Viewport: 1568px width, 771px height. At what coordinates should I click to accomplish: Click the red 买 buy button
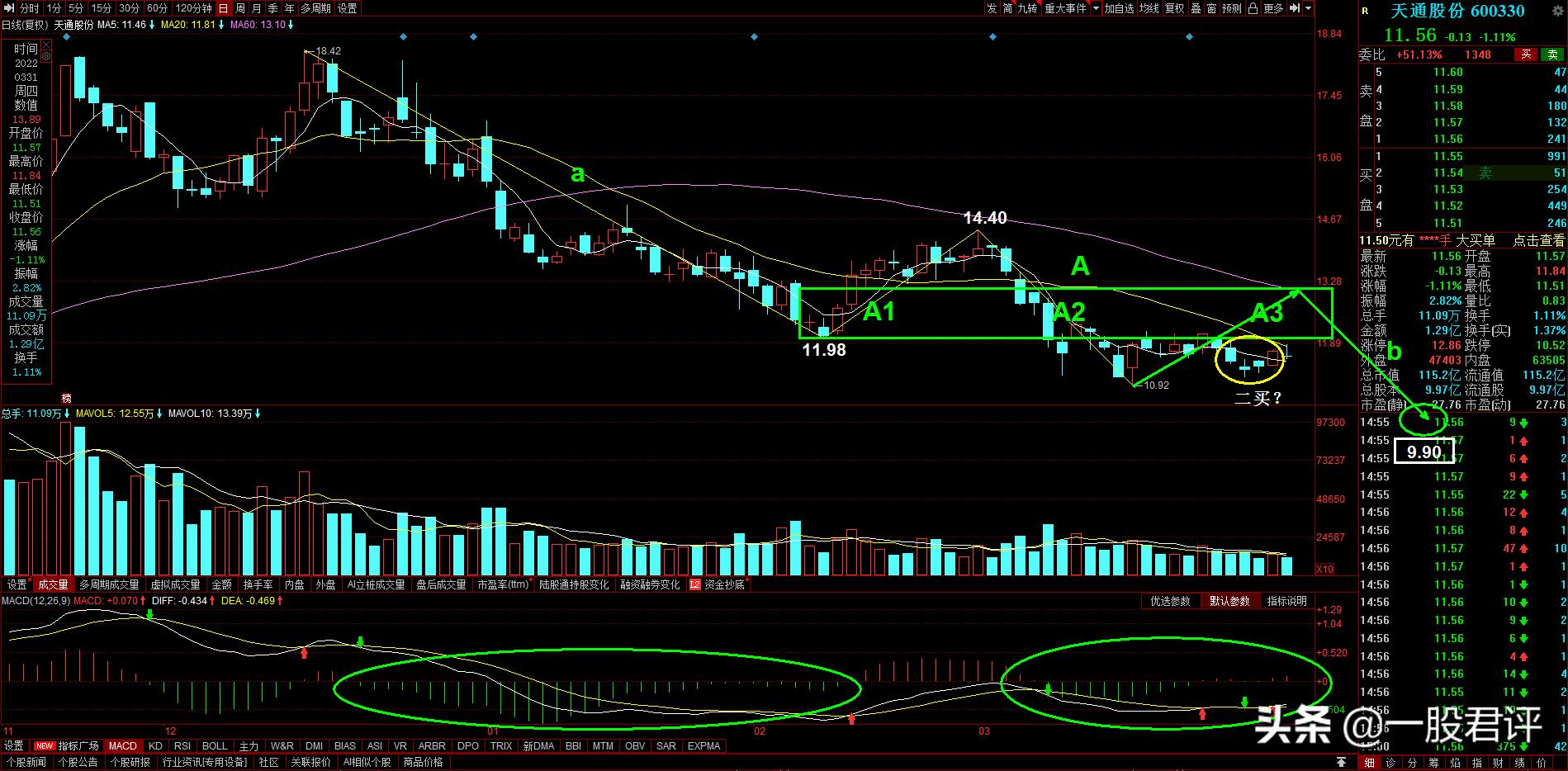[x=1527, y=54]
